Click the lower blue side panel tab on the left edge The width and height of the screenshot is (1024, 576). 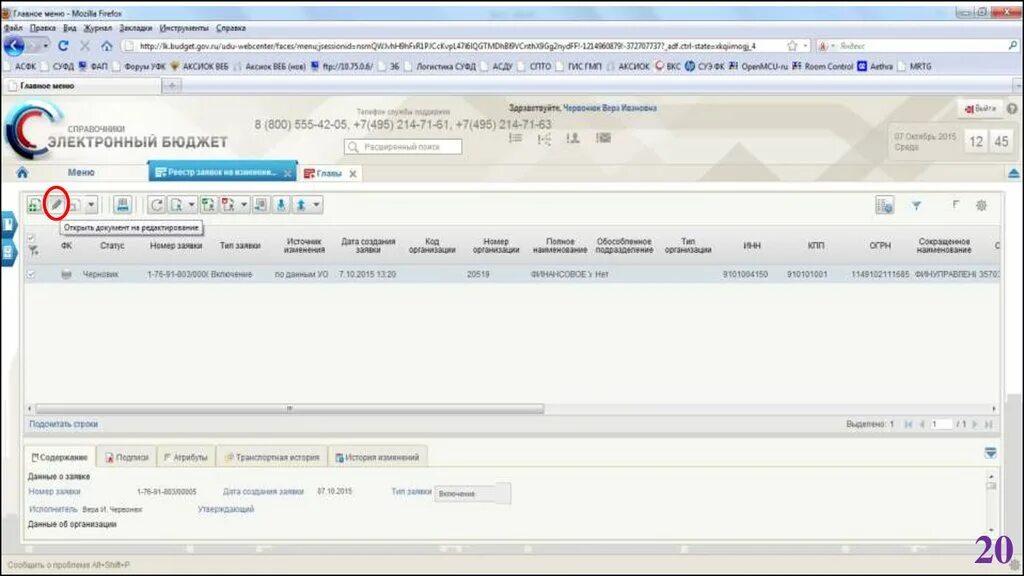coord(8,253)
